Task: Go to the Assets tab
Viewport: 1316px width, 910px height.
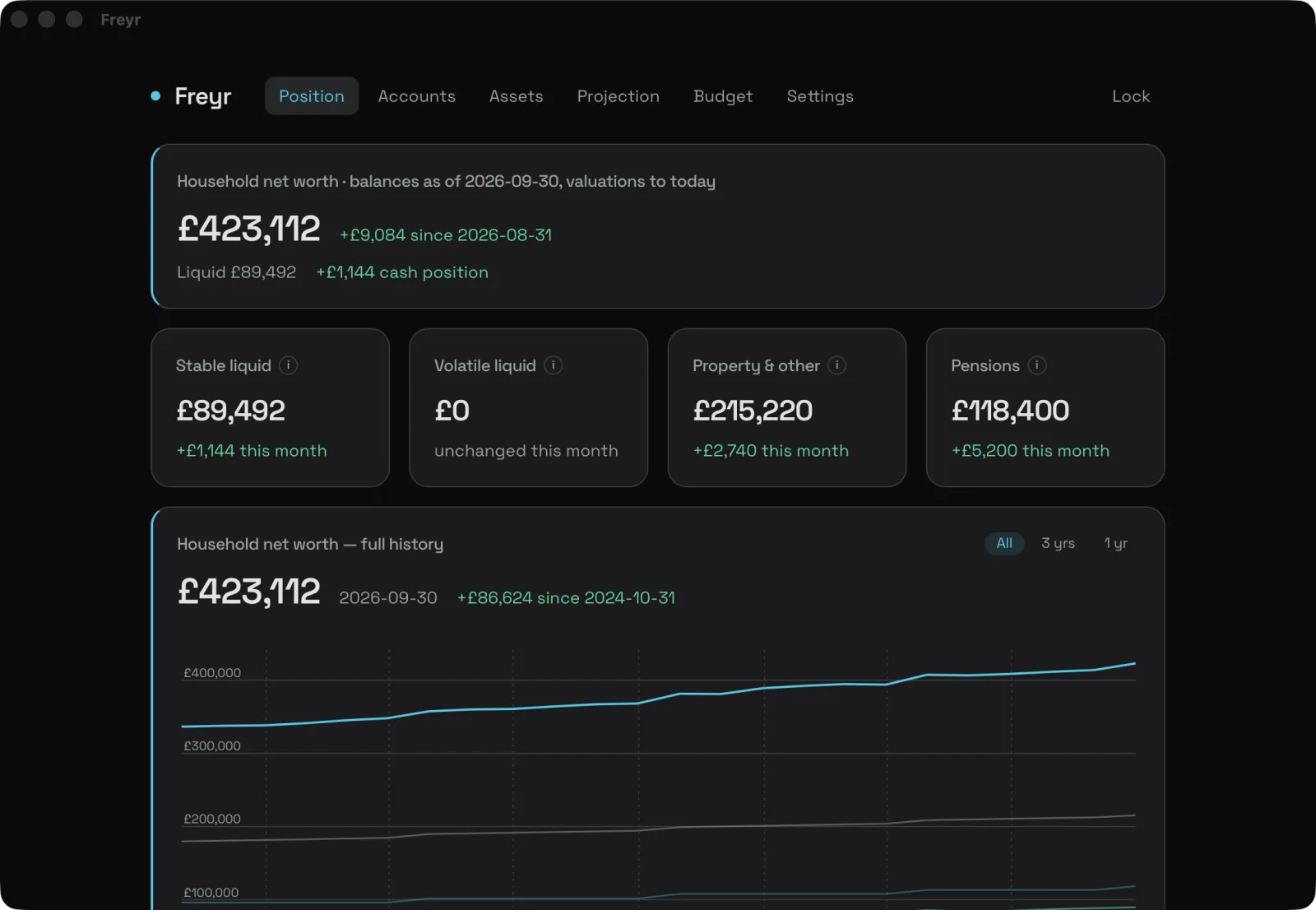Action: pyautogui.click(x=517, y=96)
